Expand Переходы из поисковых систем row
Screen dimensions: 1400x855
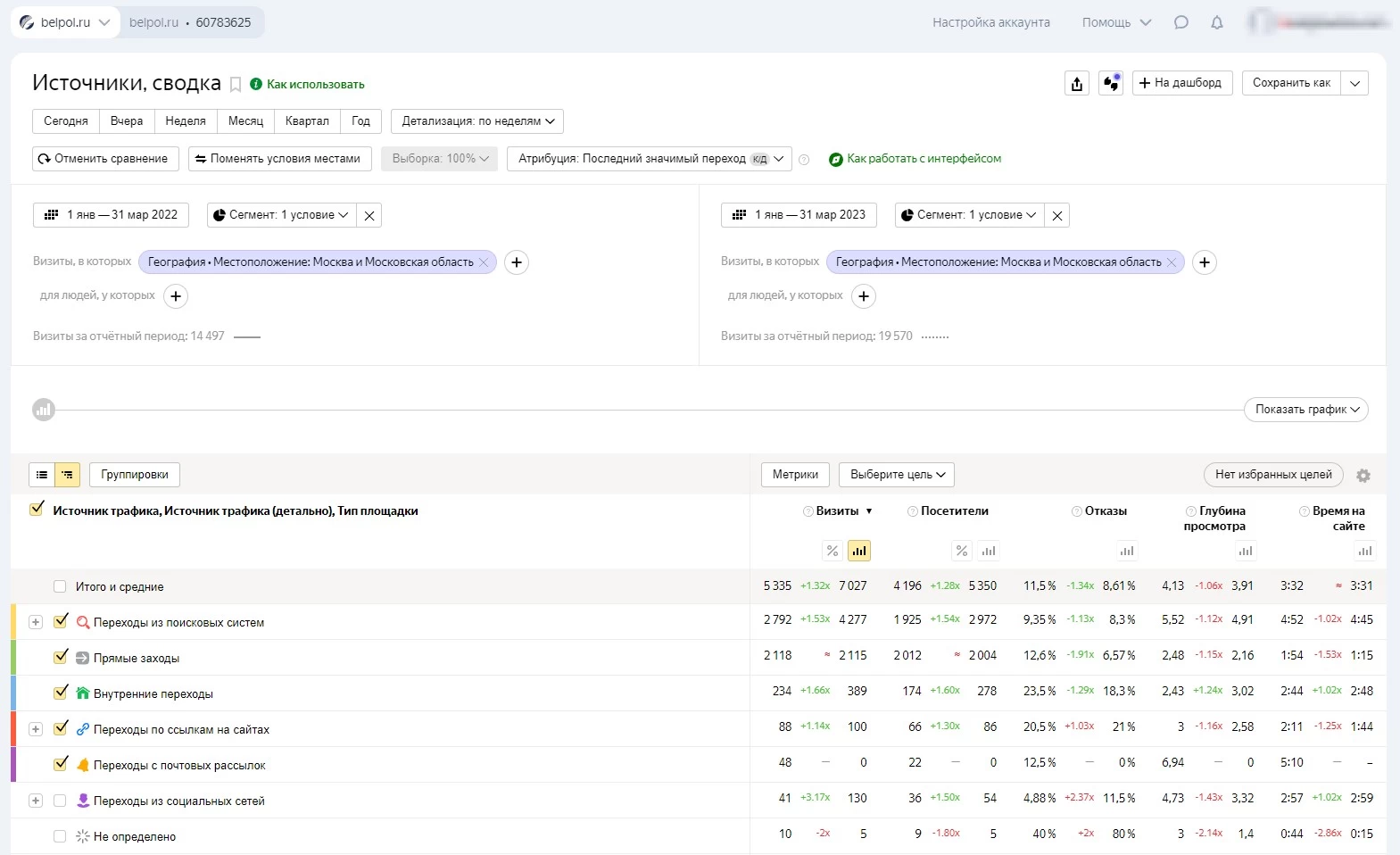coord(36,622)
